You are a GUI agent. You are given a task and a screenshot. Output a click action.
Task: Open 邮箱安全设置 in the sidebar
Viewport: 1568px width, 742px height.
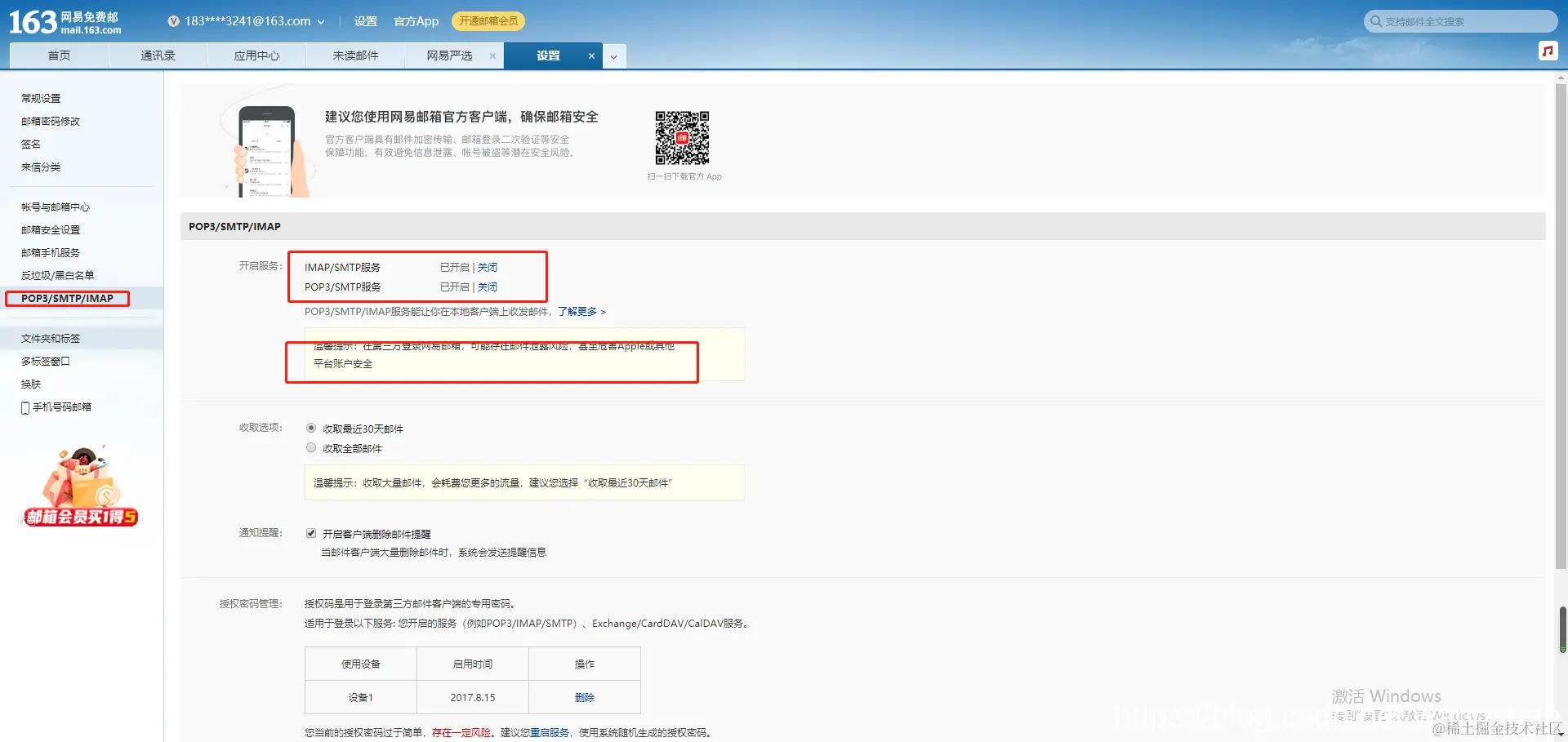click(51, 230)
